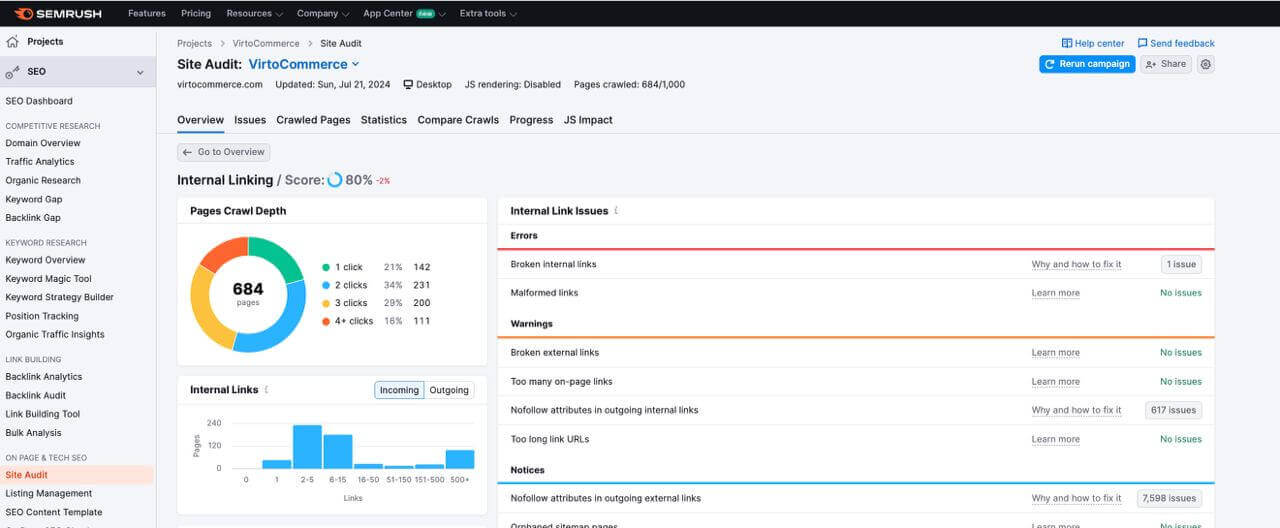Open Keyword Gap in sidebar
The height and width of the screenshot is (528, 1280).
point(33,200)
